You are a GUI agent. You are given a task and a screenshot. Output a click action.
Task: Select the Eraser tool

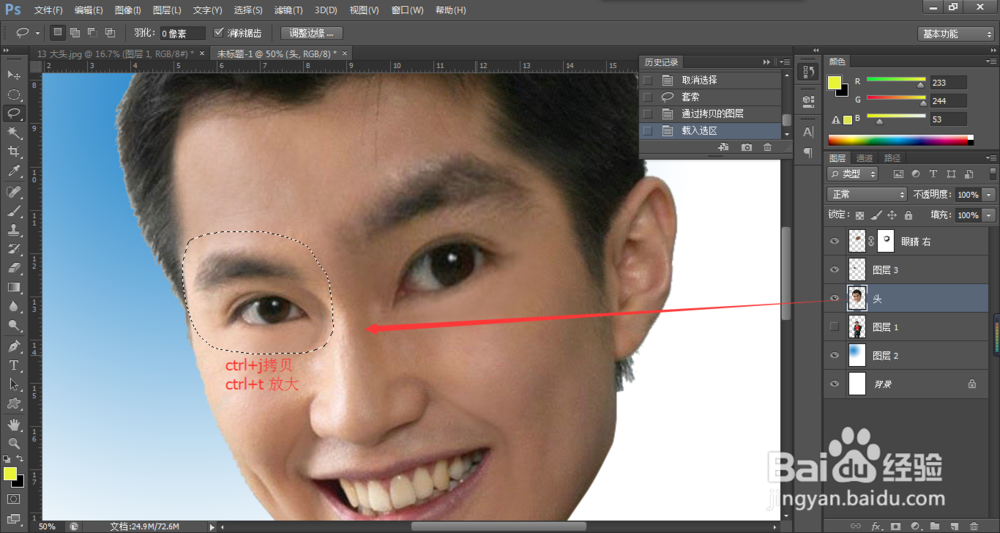13,268
